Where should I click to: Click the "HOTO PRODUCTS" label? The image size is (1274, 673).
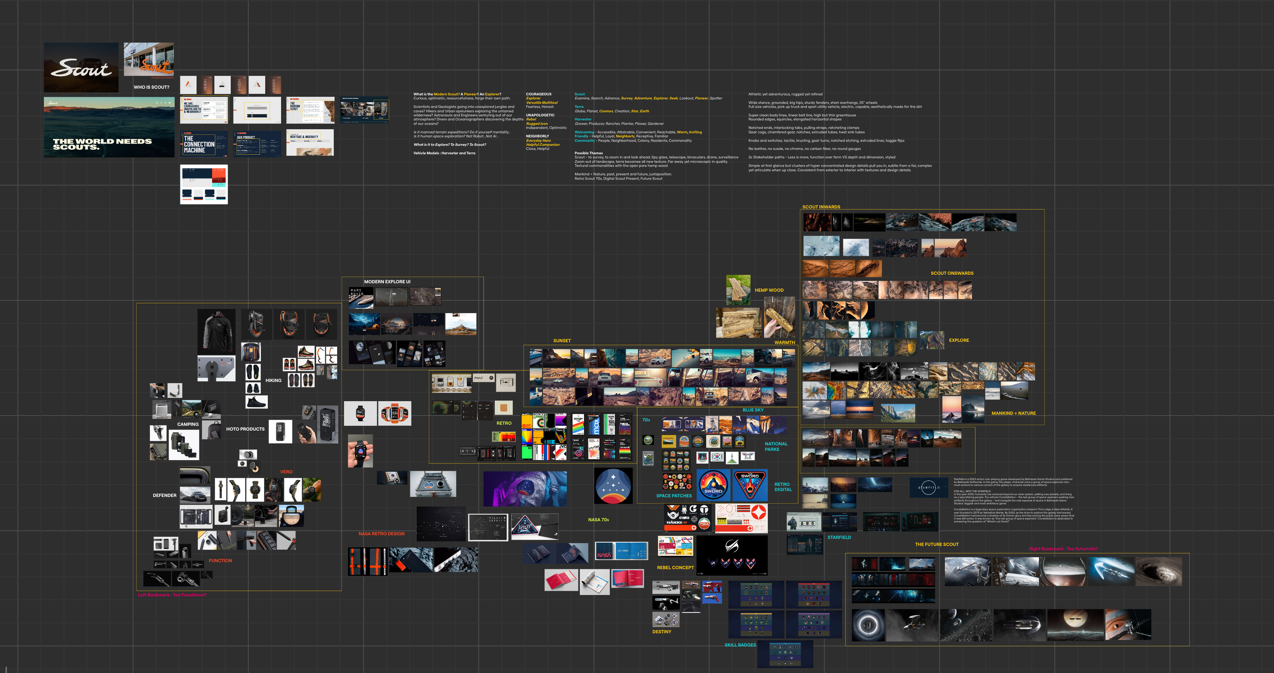click(245, 429)
